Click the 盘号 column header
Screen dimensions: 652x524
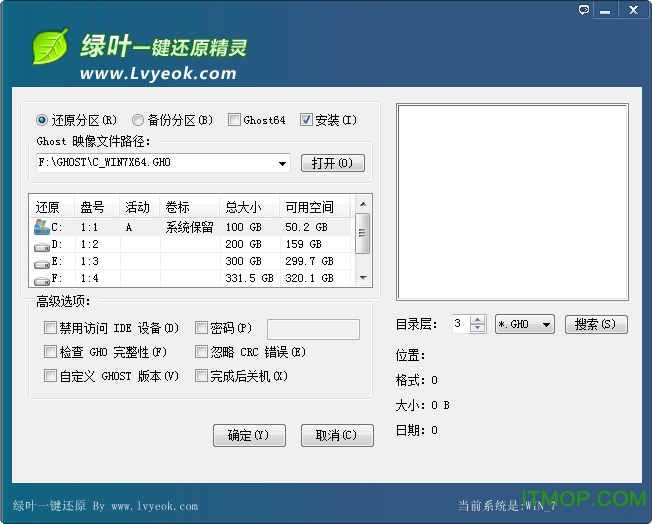(x=97, y=207)
